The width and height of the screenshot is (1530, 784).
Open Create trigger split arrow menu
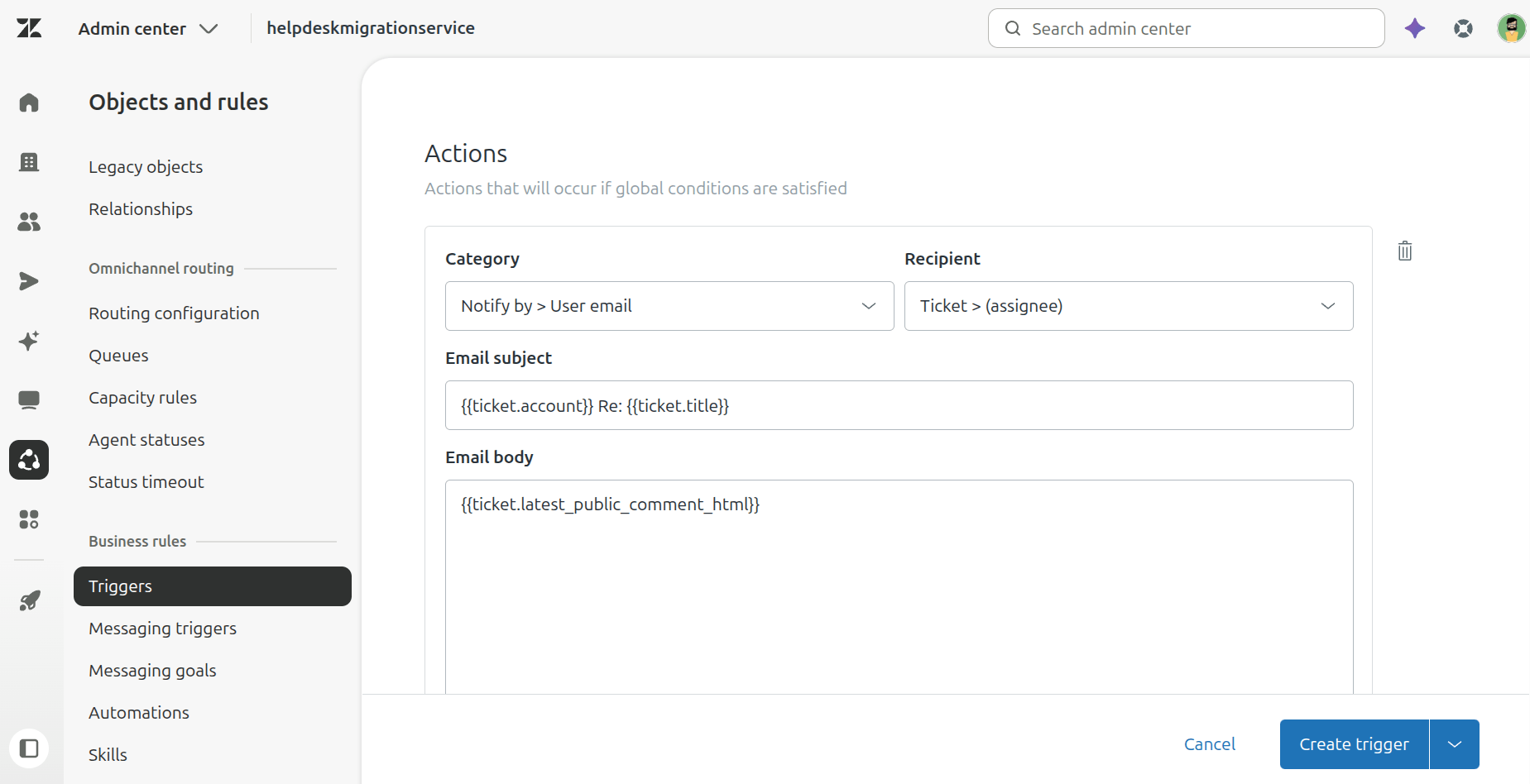(x=1455, y=744)
